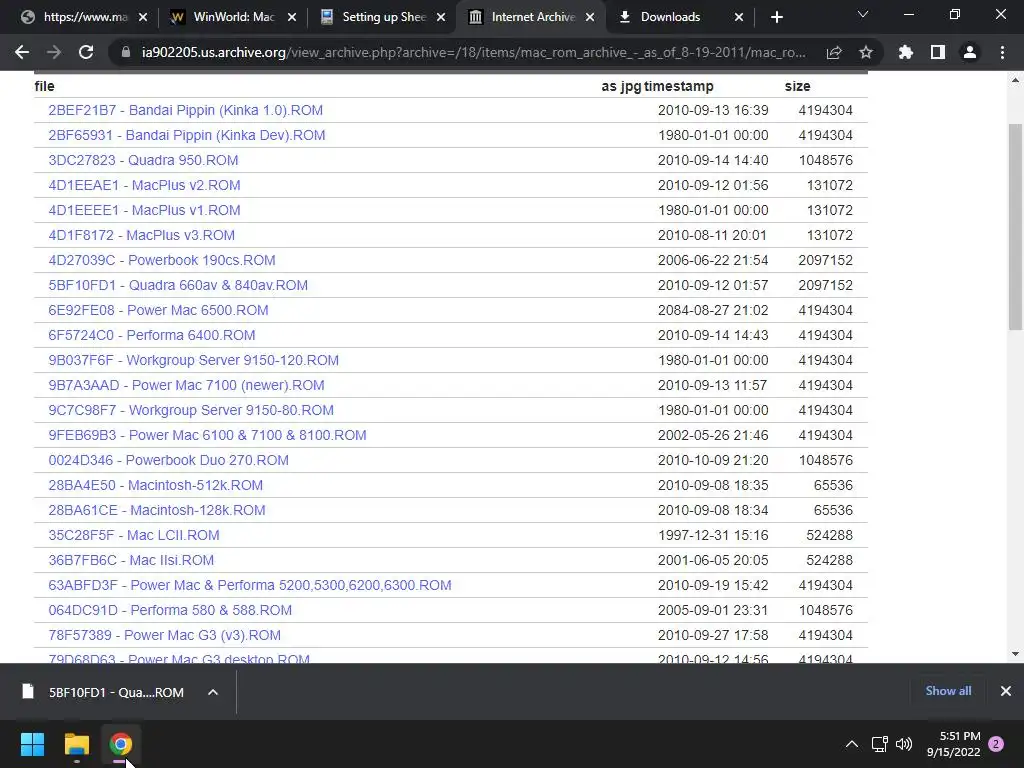The height and width of the screenshot is (768, 1024).
Task: Download Quadra 660av & 840av.ROM
Action: 178,285
